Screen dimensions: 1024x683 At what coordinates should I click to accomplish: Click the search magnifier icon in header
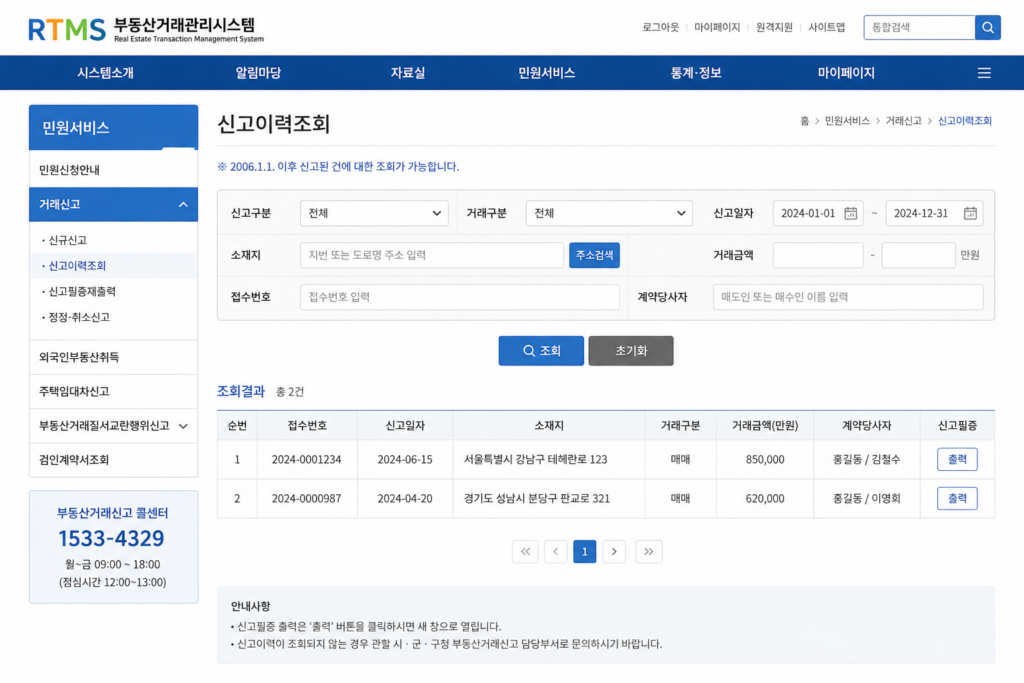(987, 27)
